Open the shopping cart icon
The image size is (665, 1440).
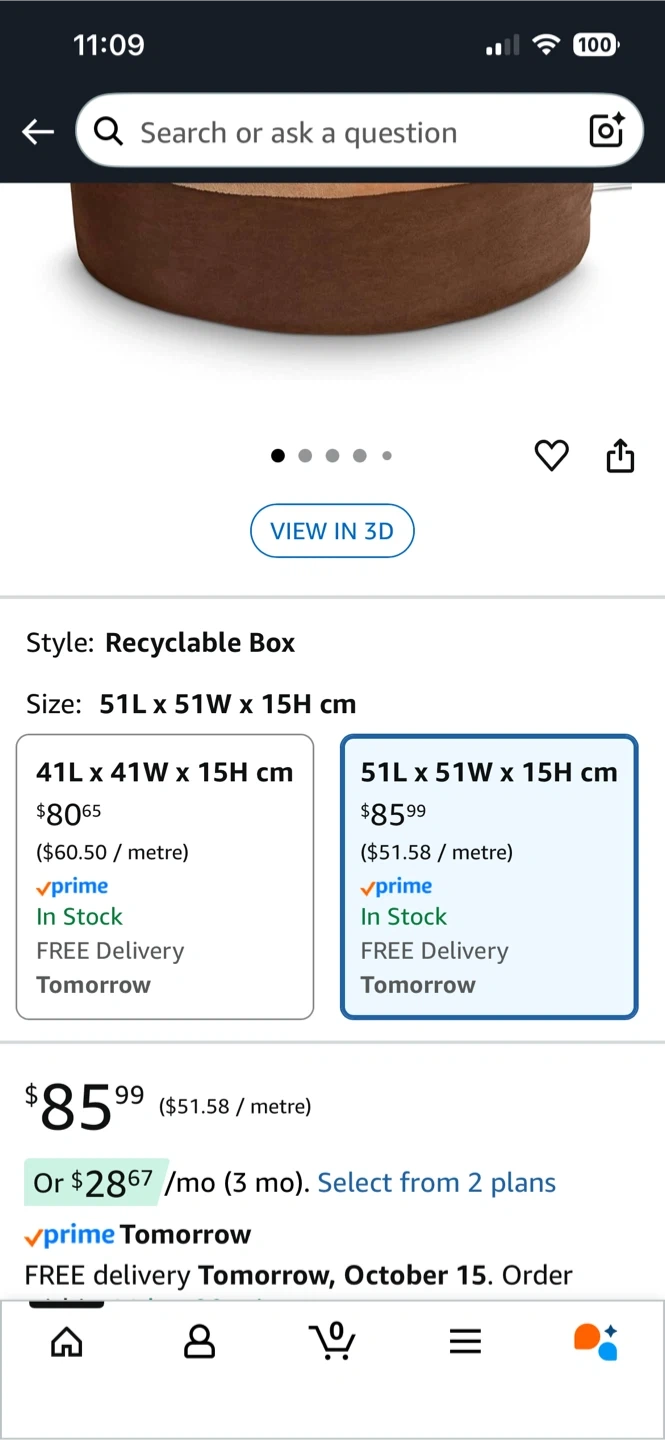332,1340
